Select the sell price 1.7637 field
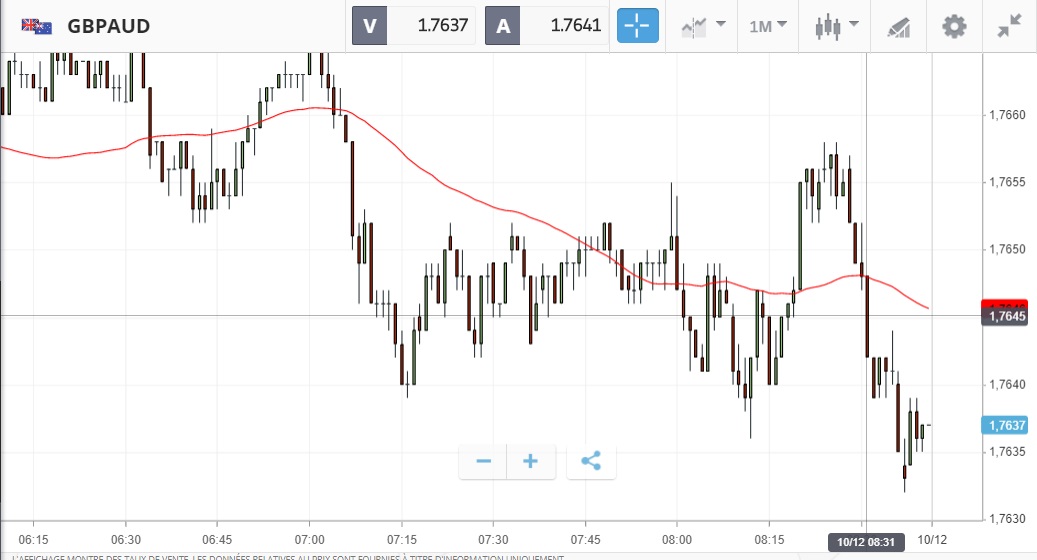The width and height of the screenshot is (1037, 560). click(431, 26)
